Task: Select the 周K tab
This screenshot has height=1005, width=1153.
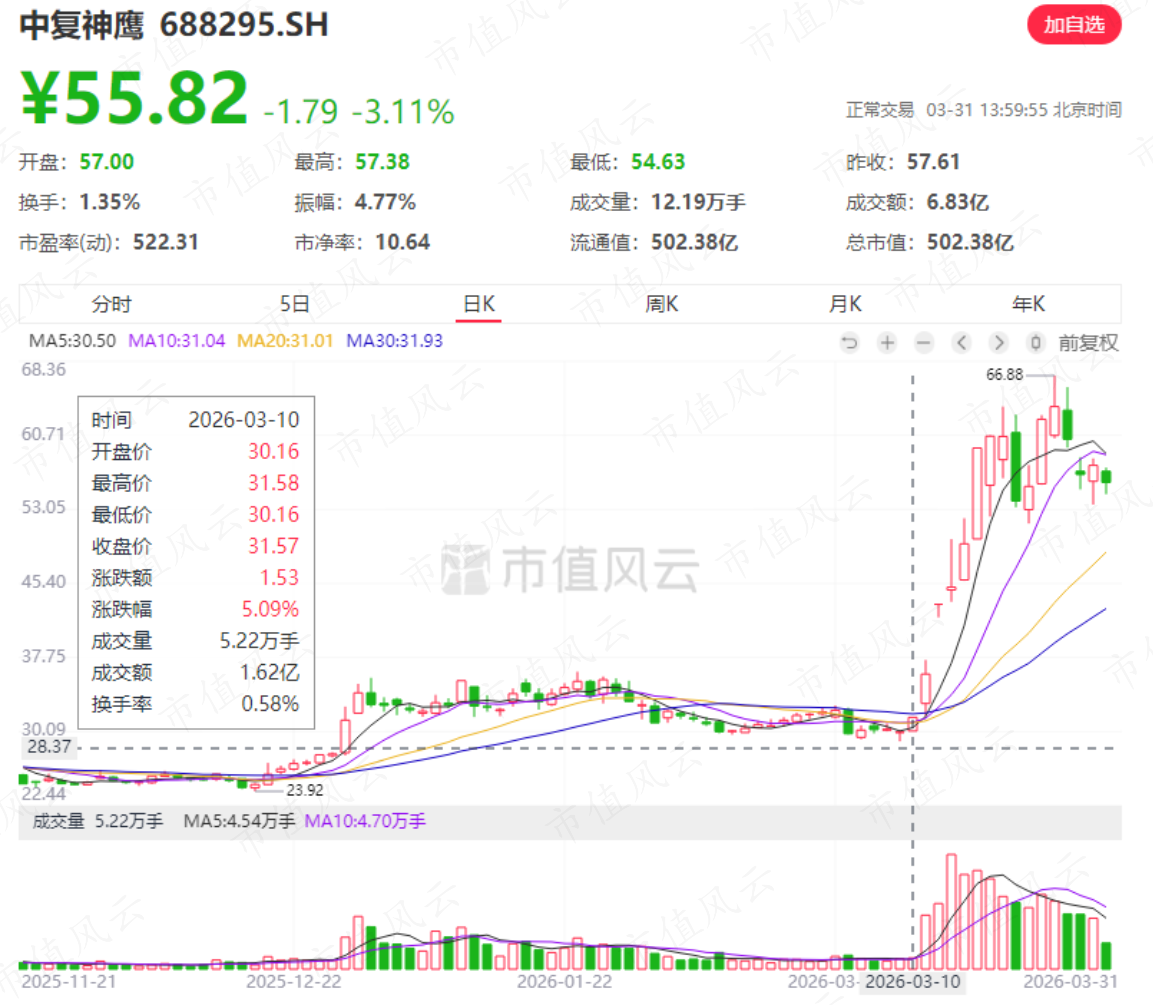Action: [x=662, y=304]
